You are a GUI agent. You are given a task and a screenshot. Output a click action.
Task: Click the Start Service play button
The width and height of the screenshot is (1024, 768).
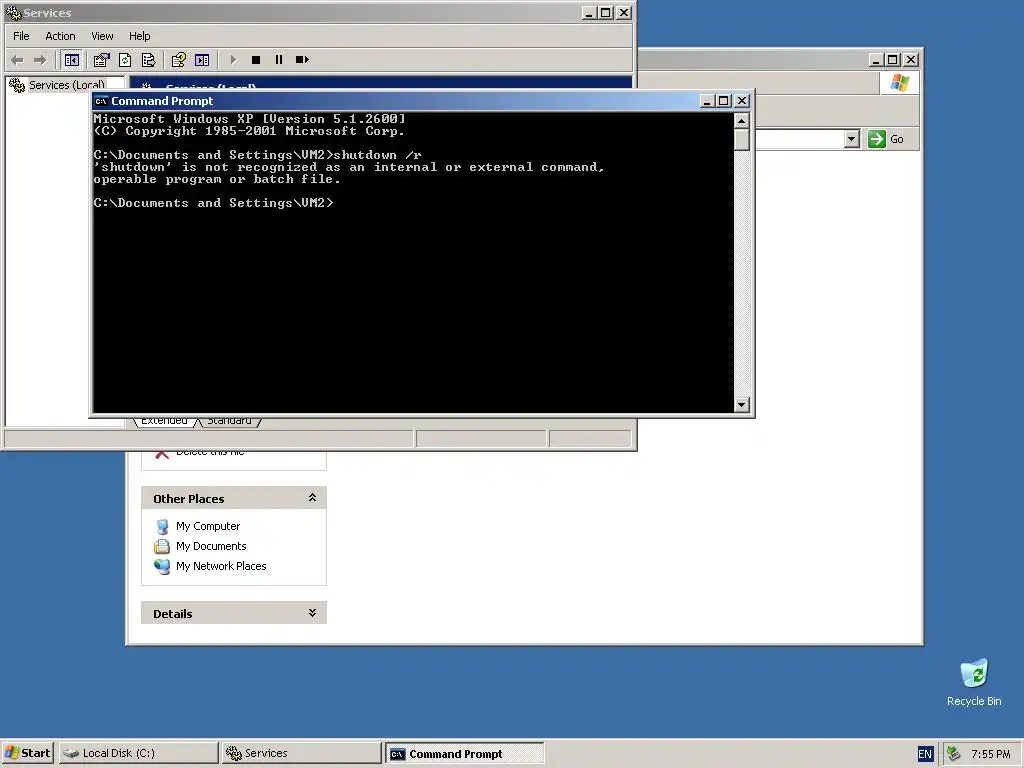(x=232, y=60)
